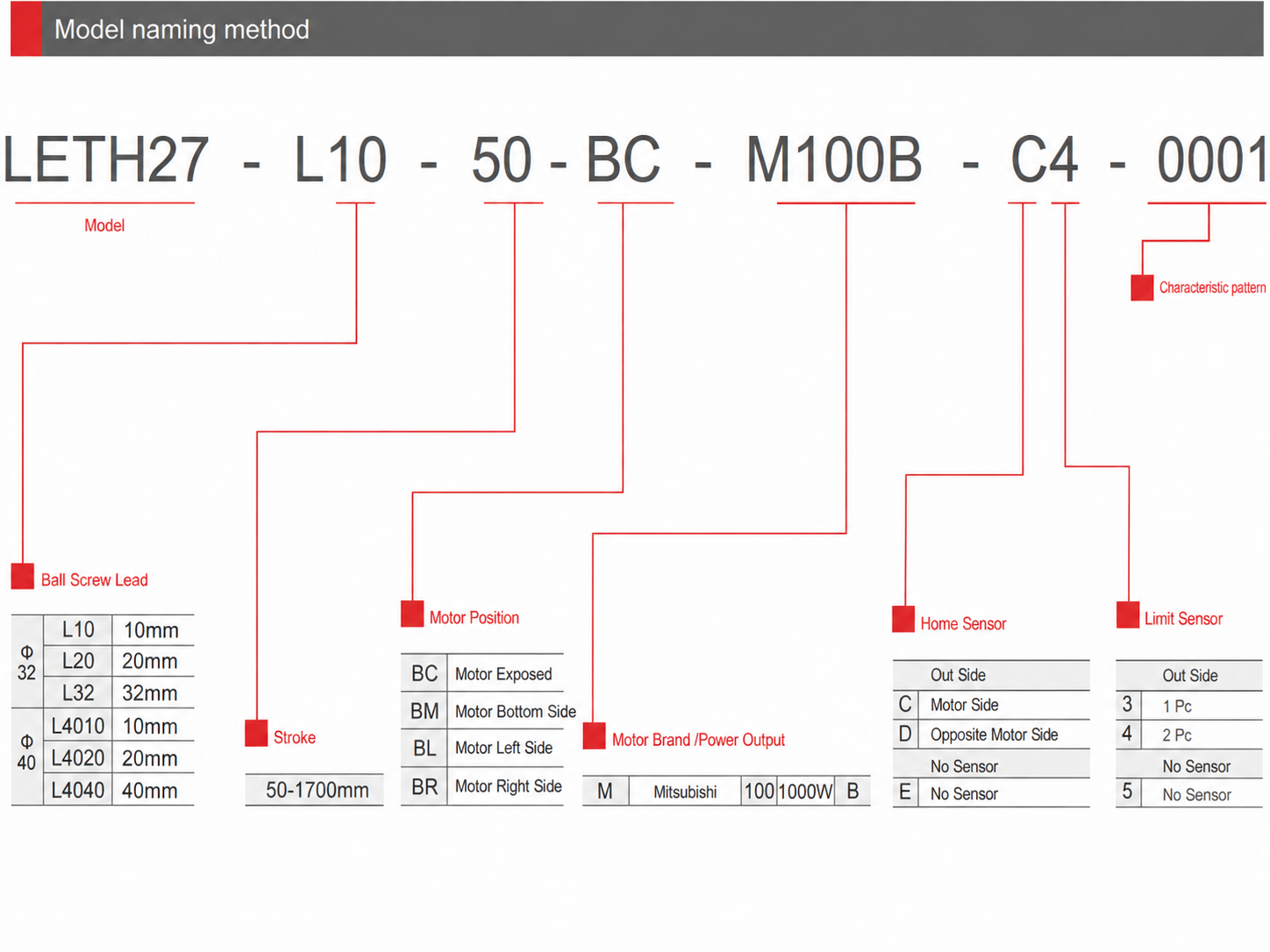Click the "2 Pc" limit sensor option
The height and width of the screenshot is (952, 1270).
[1177, 735]
